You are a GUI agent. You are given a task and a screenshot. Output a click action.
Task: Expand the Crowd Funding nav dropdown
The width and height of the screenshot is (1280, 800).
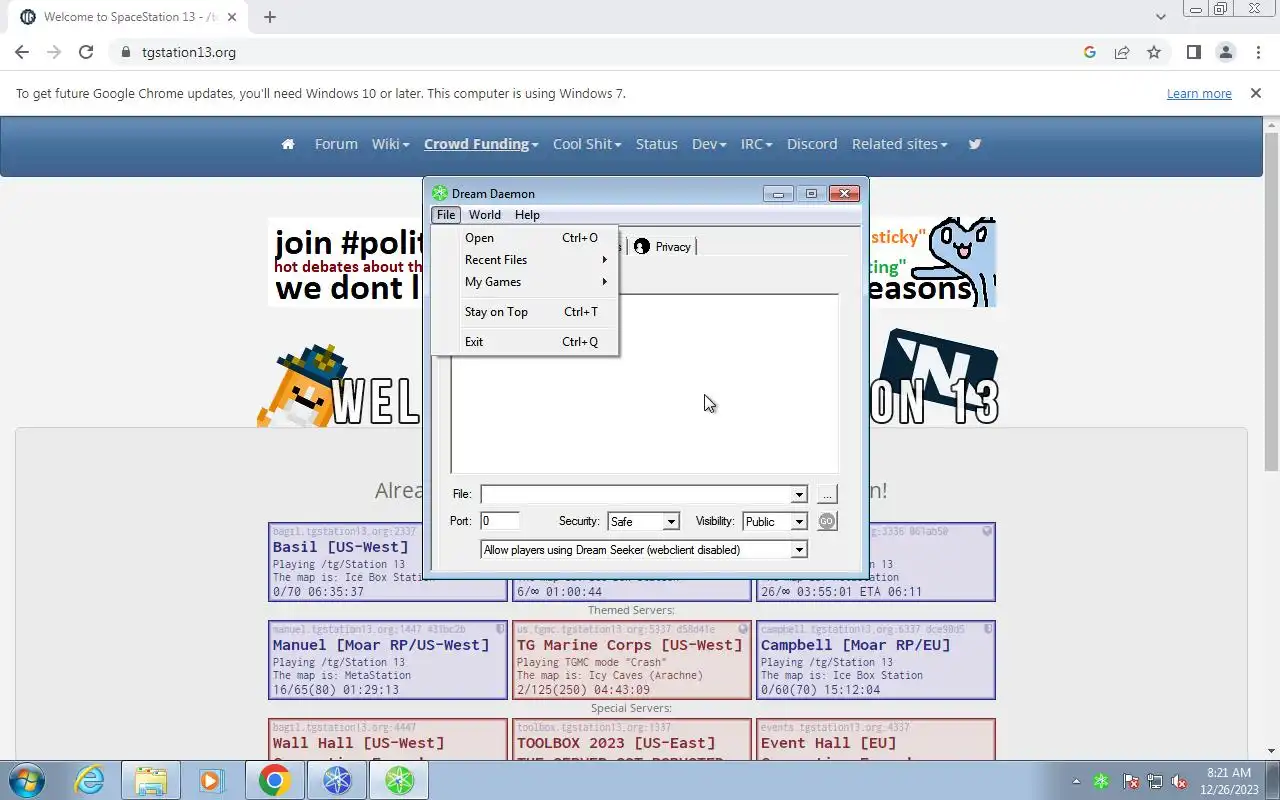pyautogui.click(x=481, y=144)
